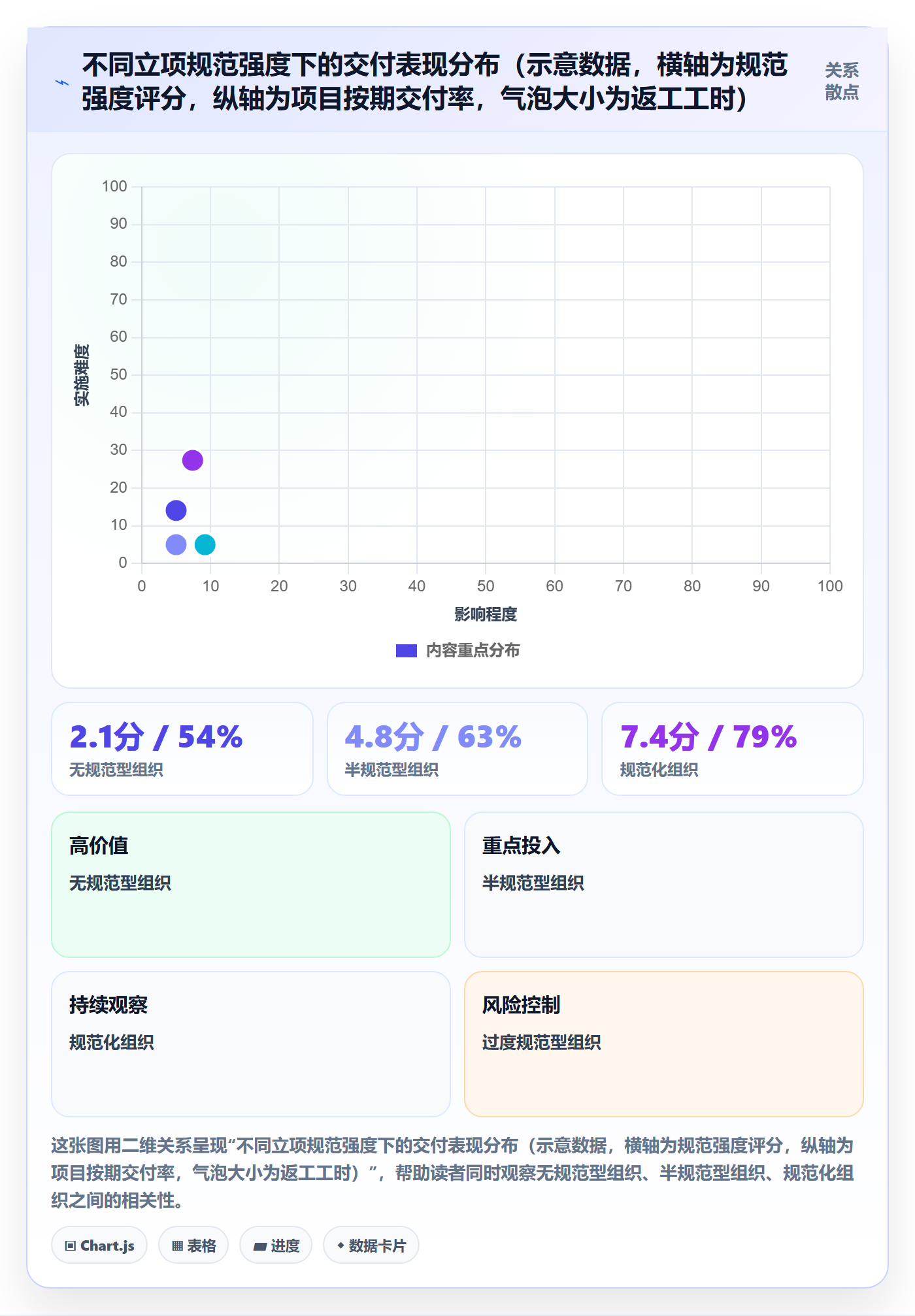
Task: Click the purple bubble in the scatter chart
Action: [192, 460]
